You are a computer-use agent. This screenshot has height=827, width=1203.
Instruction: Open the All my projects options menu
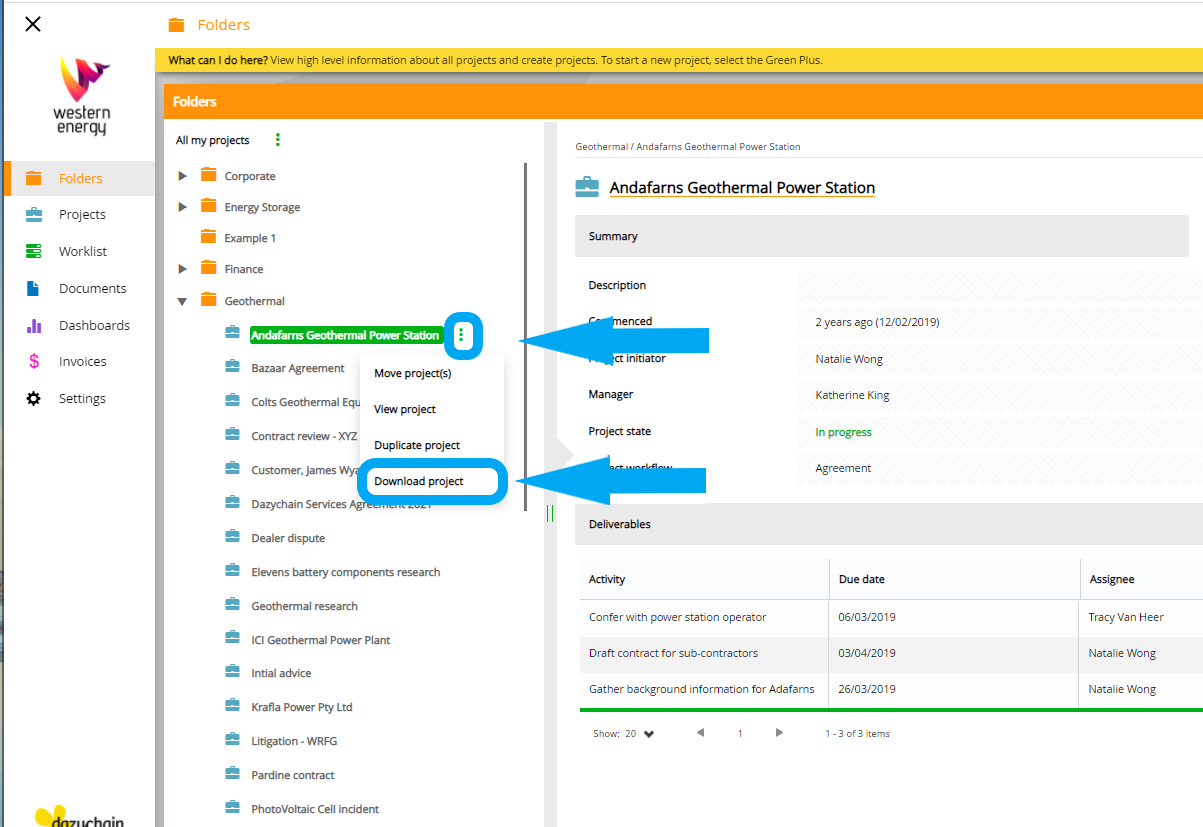pos(277,140)
